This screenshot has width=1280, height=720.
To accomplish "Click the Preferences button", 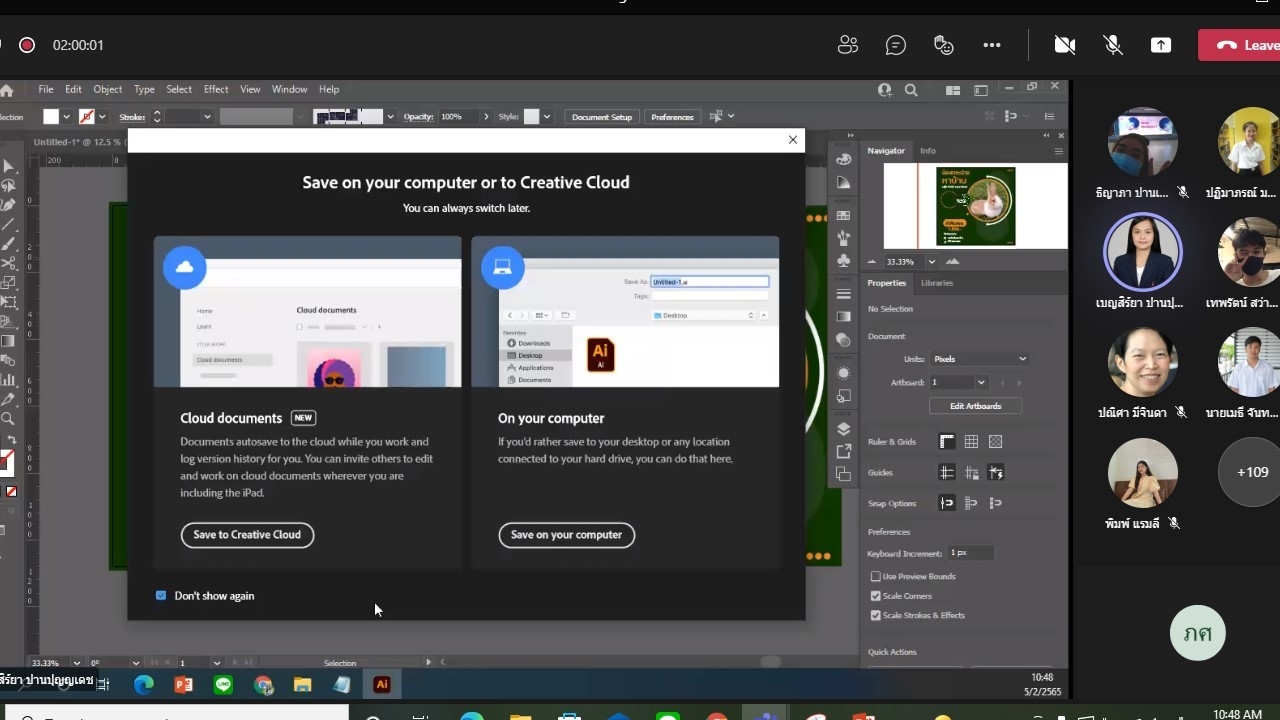I will tap(672, 117).
